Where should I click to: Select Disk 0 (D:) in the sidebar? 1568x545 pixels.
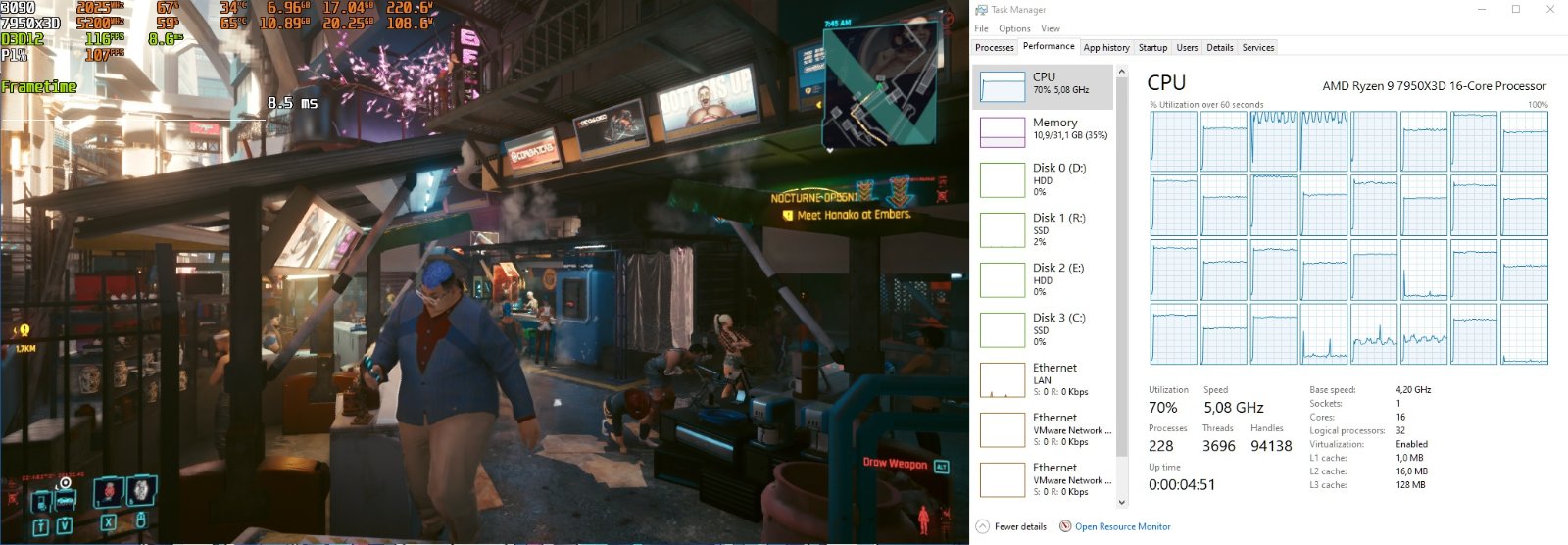coord(1043,180)
